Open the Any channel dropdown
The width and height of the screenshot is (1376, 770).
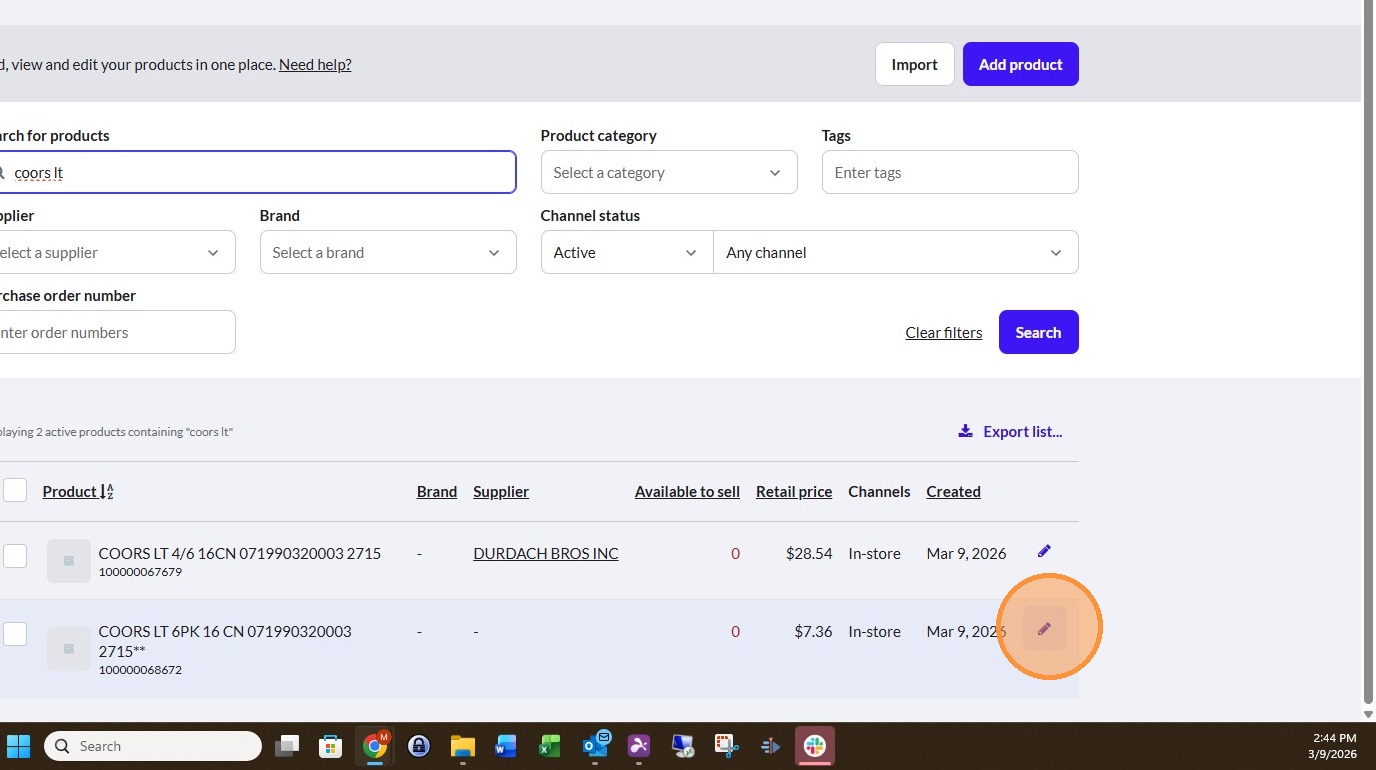[x=896, y=252]
